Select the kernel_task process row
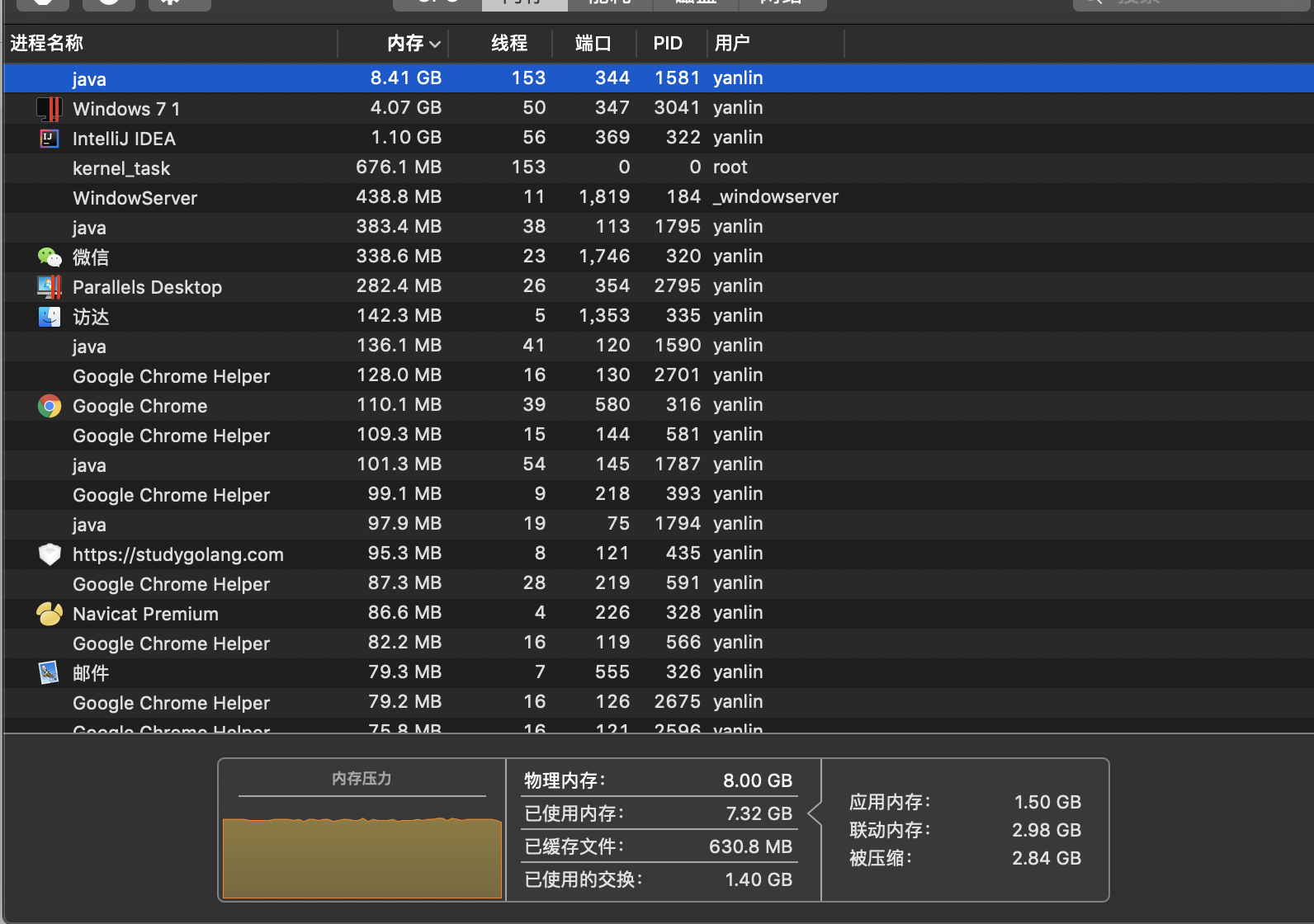The image size is (1314, 924). (659, 167)
